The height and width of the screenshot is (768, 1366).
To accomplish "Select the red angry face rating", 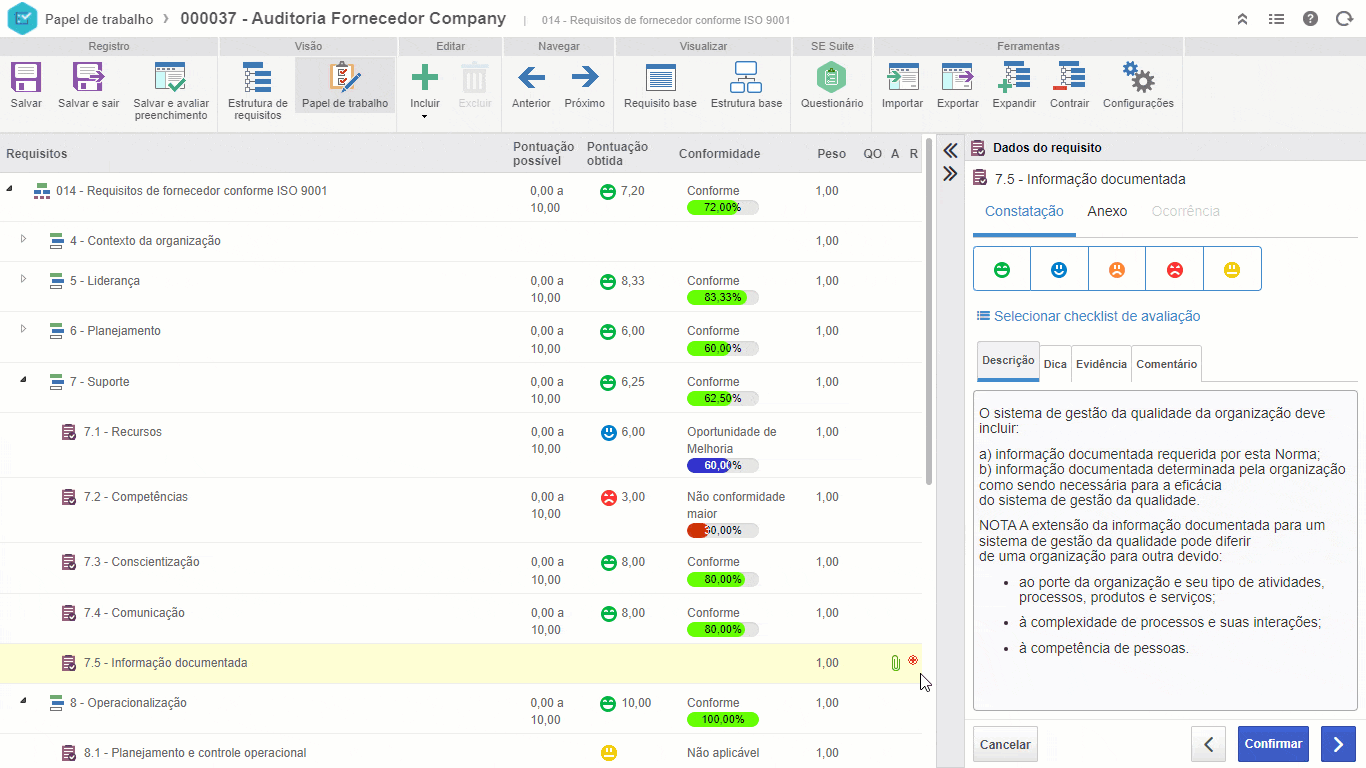I will (x=1175, y=269).
